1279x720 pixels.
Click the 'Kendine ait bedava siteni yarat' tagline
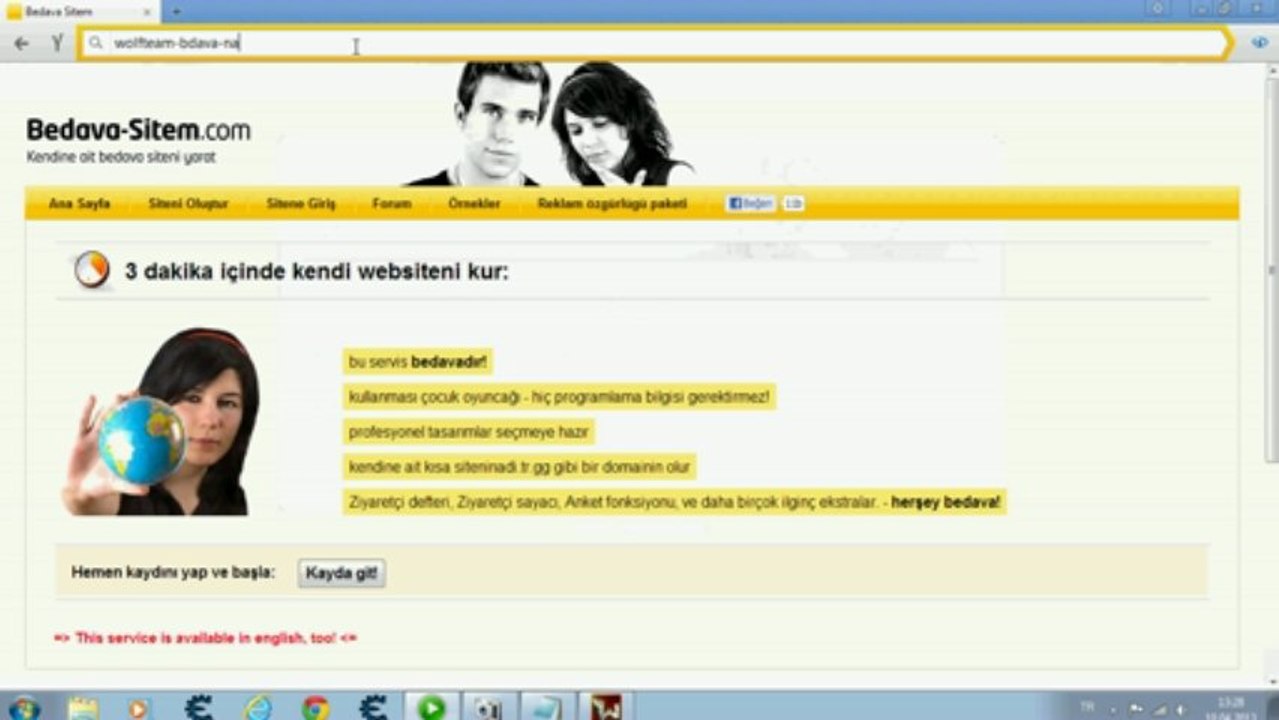[121, 157]
